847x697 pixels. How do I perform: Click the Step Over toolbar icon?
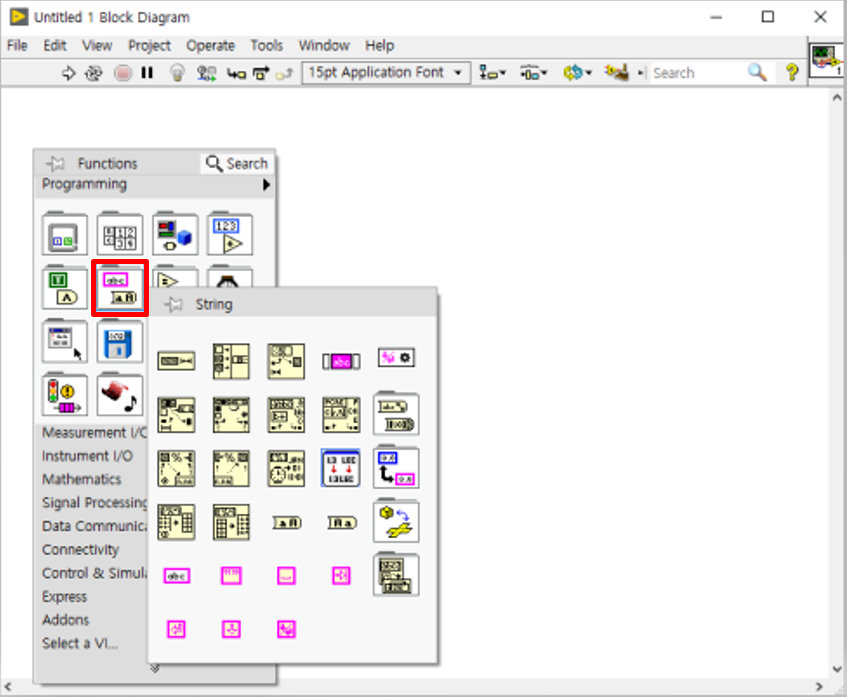click(x=261, y=73)
